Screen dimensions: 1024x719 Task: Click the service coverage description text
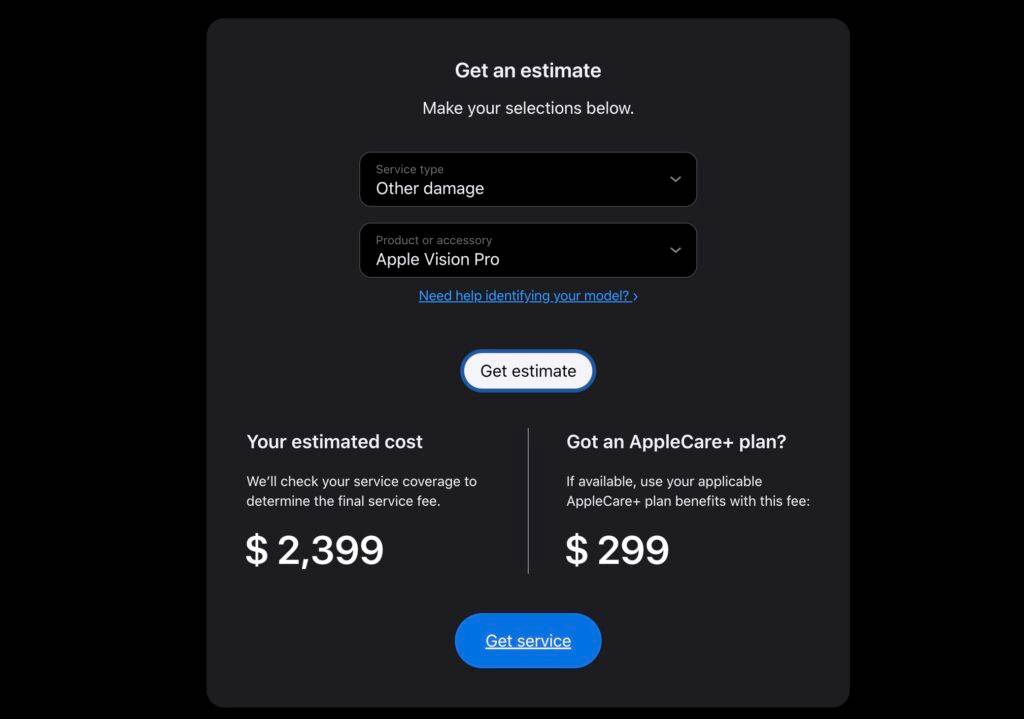[360, 491]
